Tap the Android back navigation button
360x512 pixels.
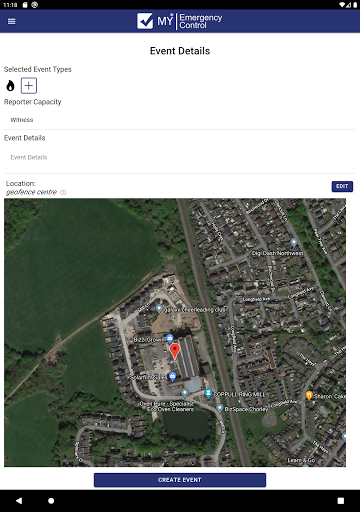click(19, 501)
